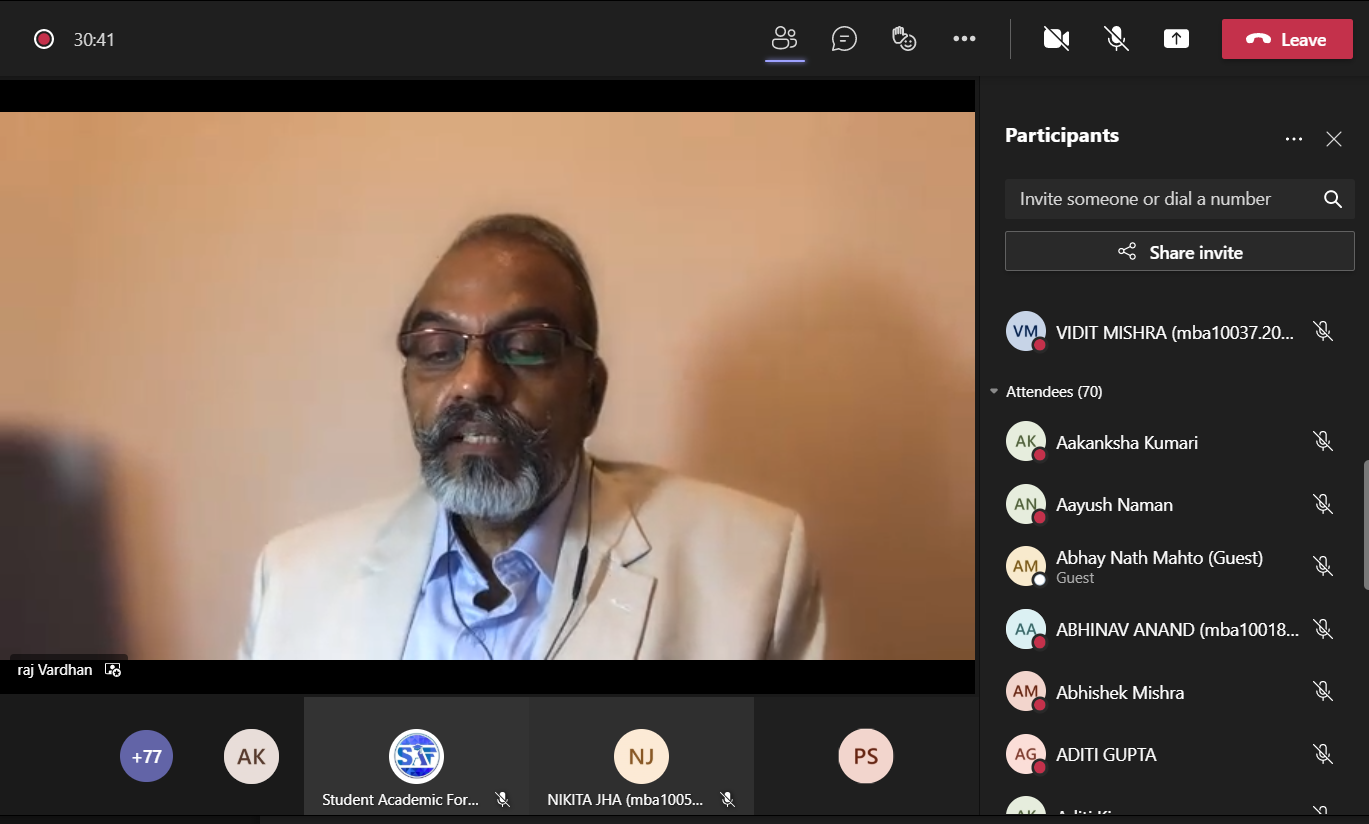Click the recording indicator icon

pyautogui.click(x=43, y=39)
